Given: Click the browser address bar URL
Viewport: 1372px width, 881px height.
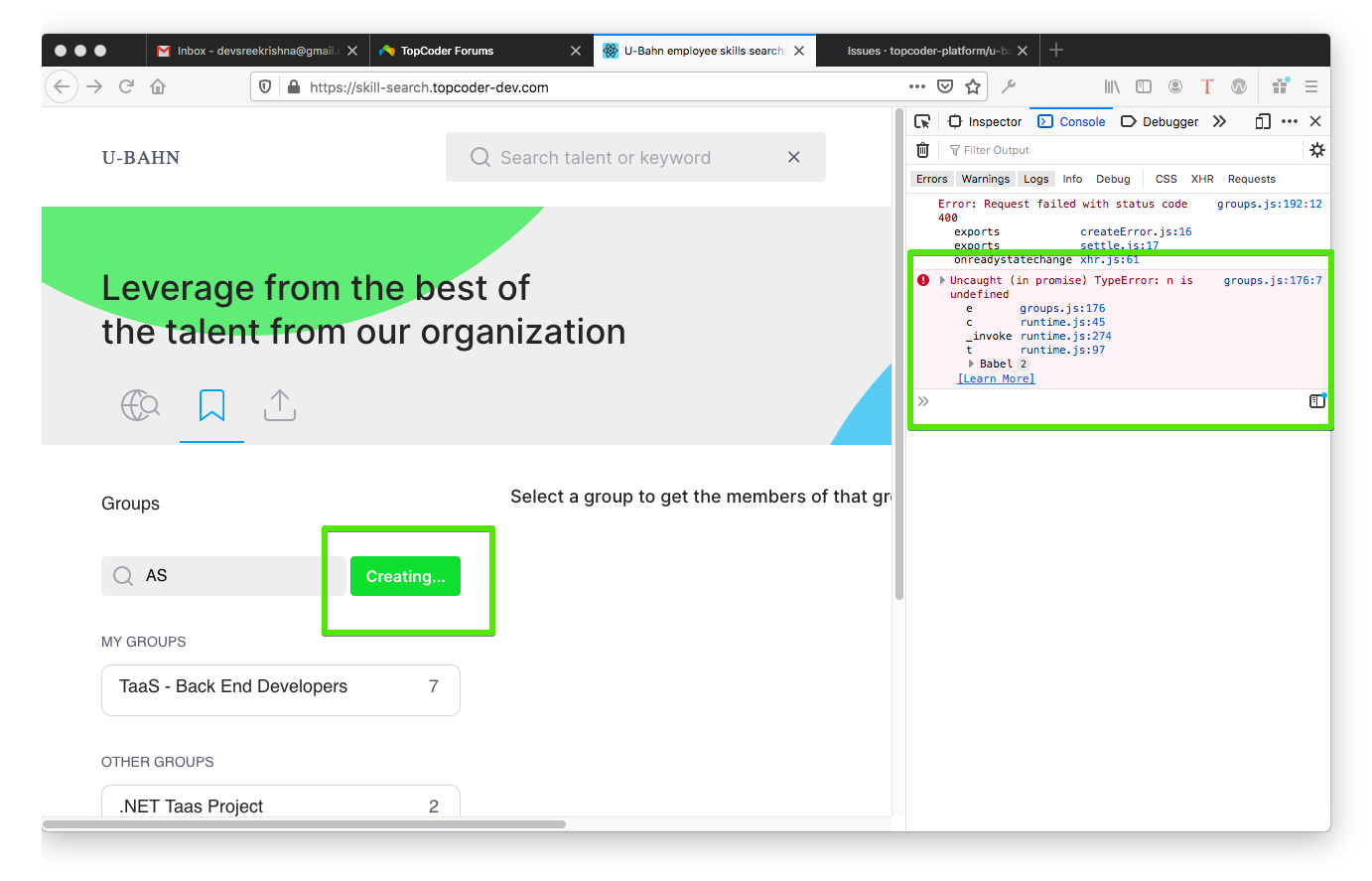Looking at the screenshot, I should (x=429, y=87).
